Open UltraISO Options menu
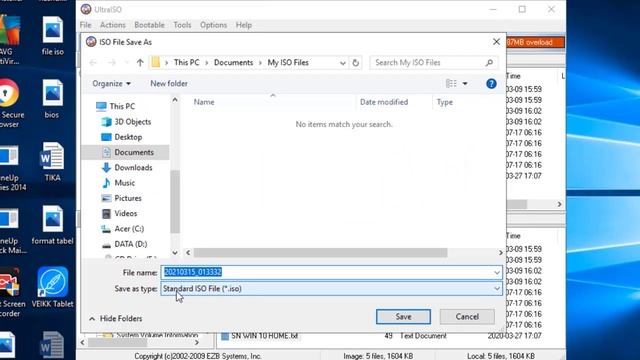The width and height of the screenshot is (640, 360). click(x=213, y=25)
